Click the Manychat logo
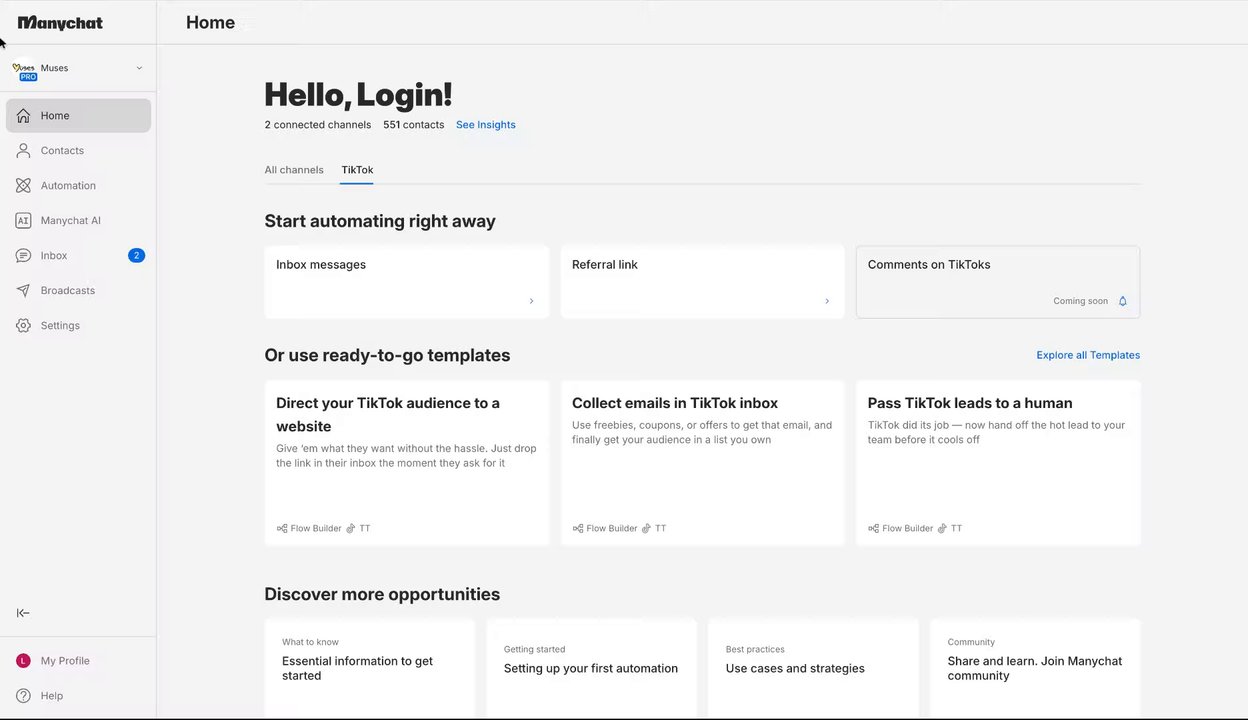This screenshot has width=1248, height=720. coord(60,23)
